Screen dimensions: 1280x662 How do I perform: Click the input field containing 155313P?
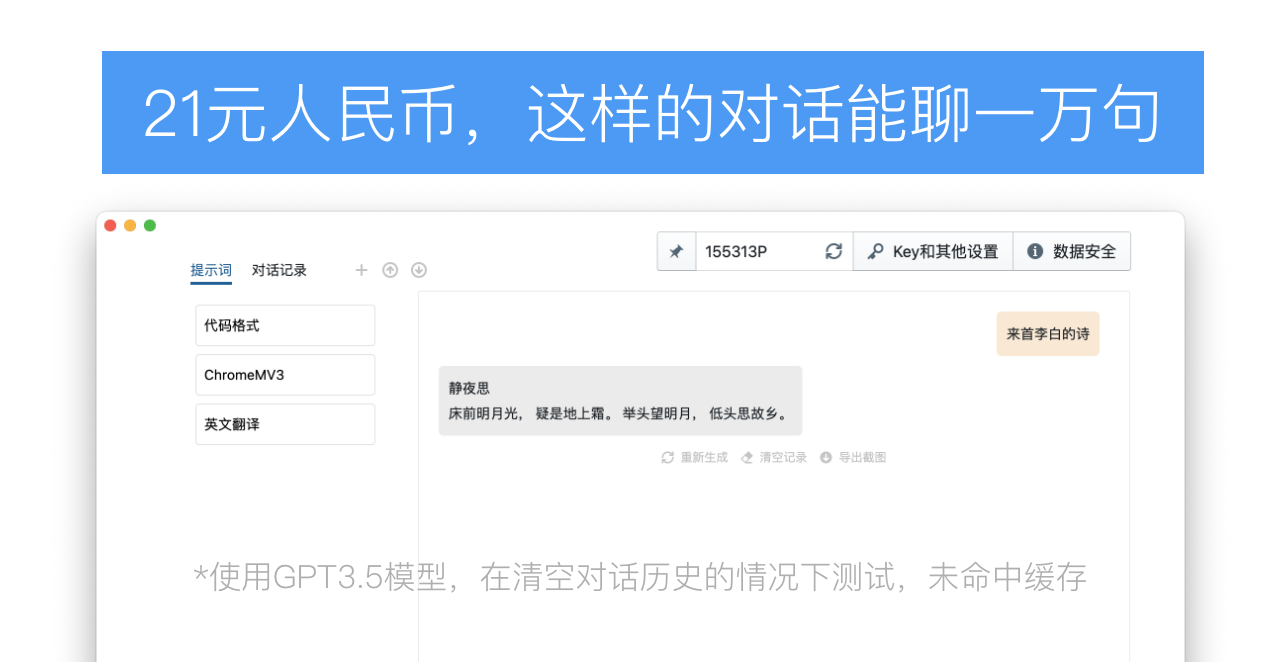pos(758,252)
